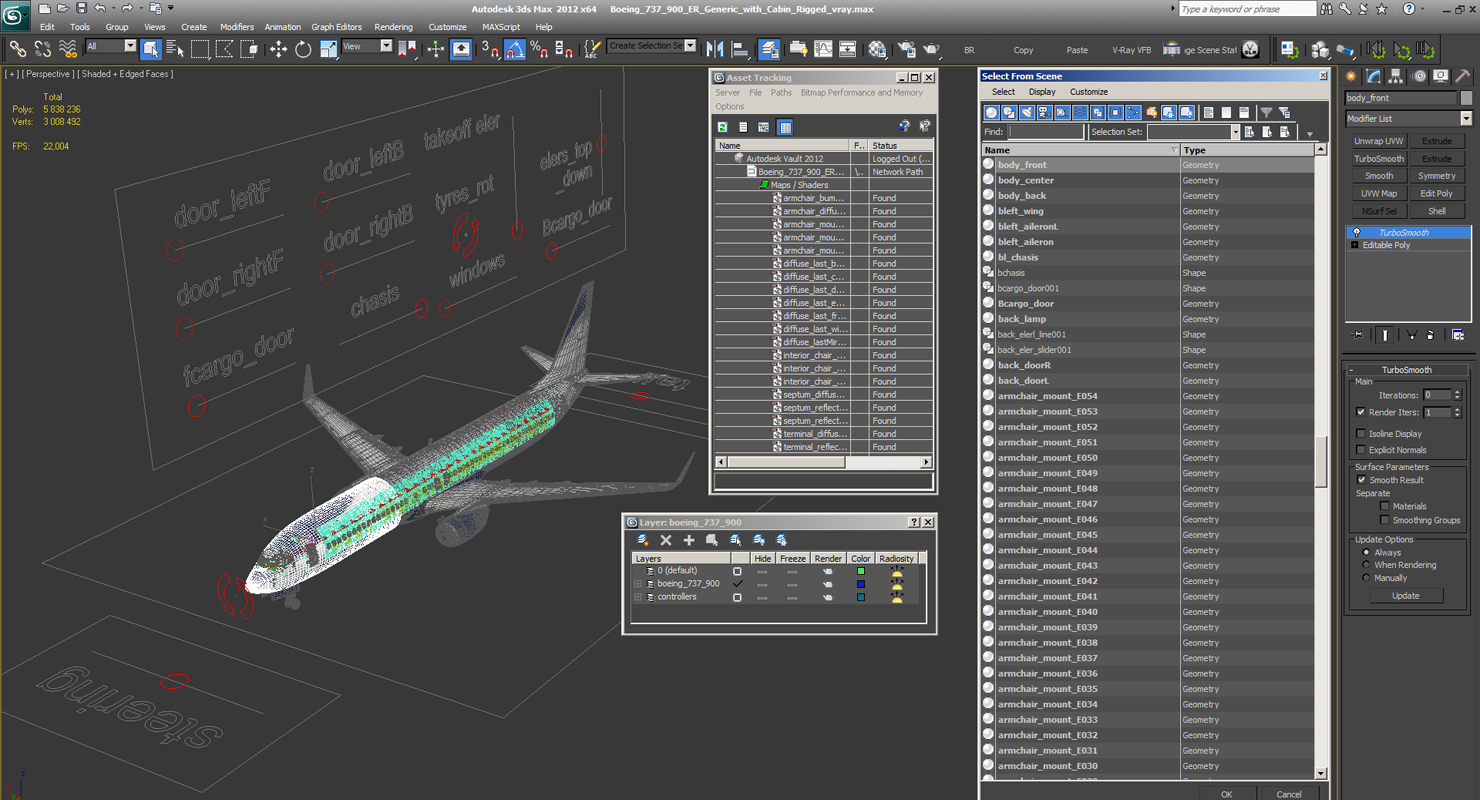Click the green color swatch of 0 (default) layer
1480x800 pixels.
860,571
